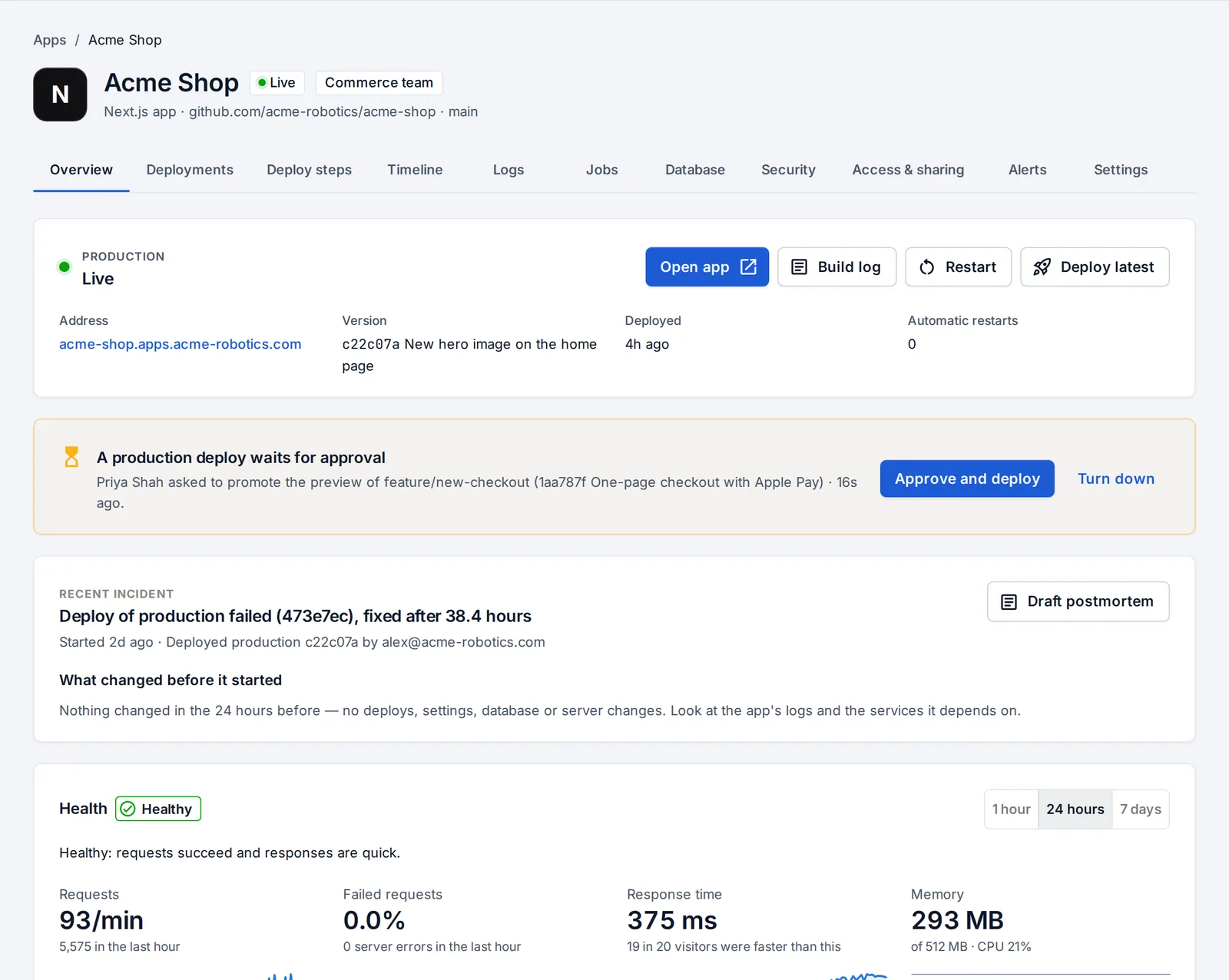Click the hourglass icon in approval banner

71,457
